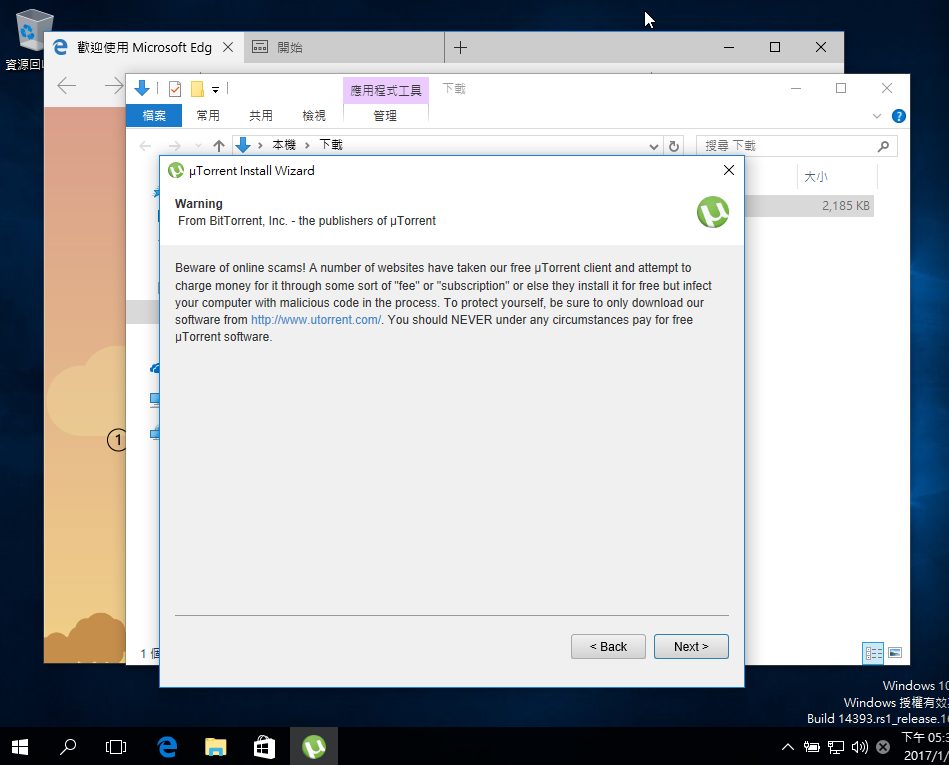Close the 歡迎使用 Microsoft Edge tab

(228, 47)
